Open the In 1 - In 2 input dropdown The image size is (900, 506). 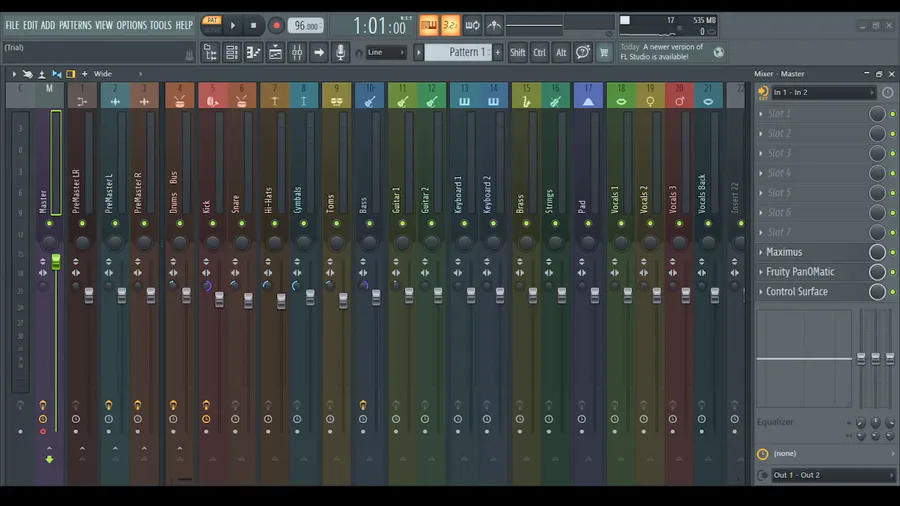pos(823,92)
